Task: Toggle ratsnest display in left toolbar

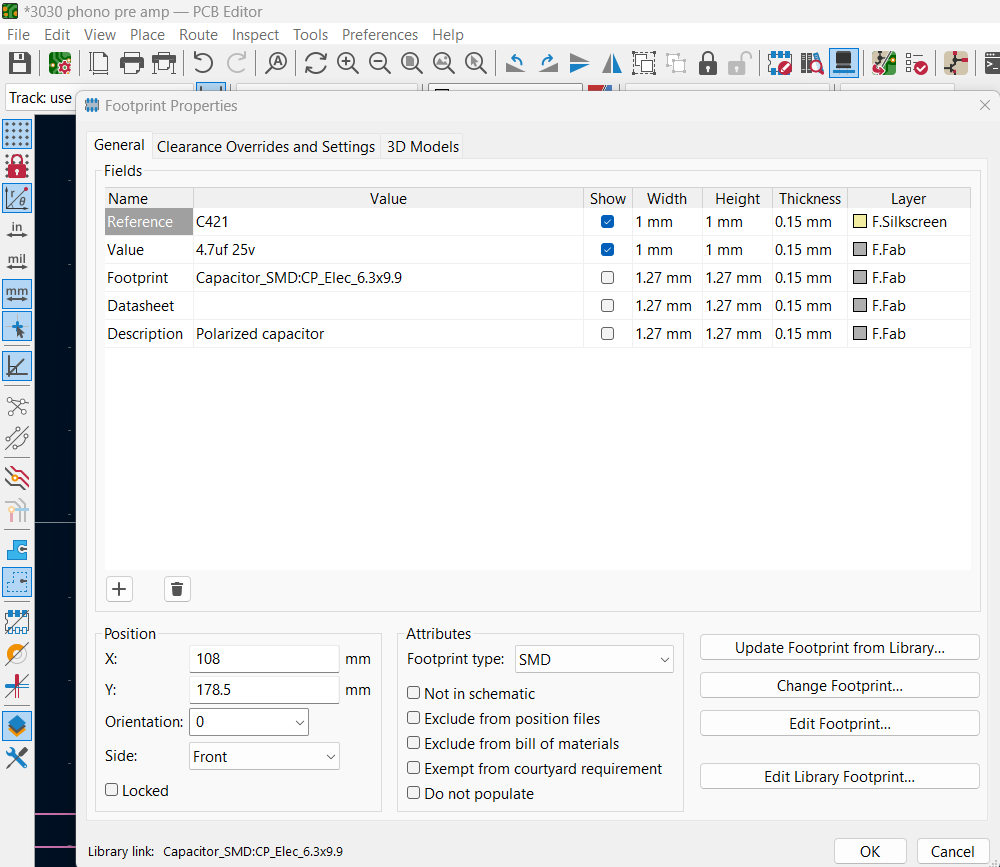Action: (x=17, y=406)
